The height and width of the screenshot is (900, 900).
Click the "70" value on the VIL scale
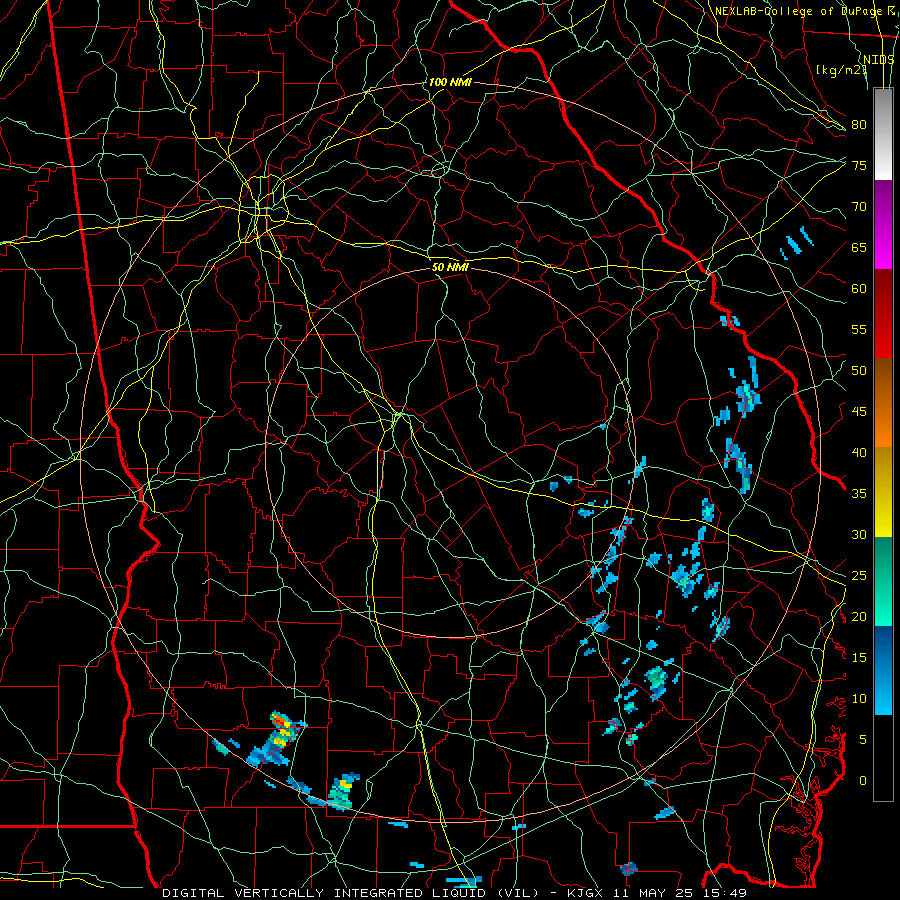(x=859, y=207)
